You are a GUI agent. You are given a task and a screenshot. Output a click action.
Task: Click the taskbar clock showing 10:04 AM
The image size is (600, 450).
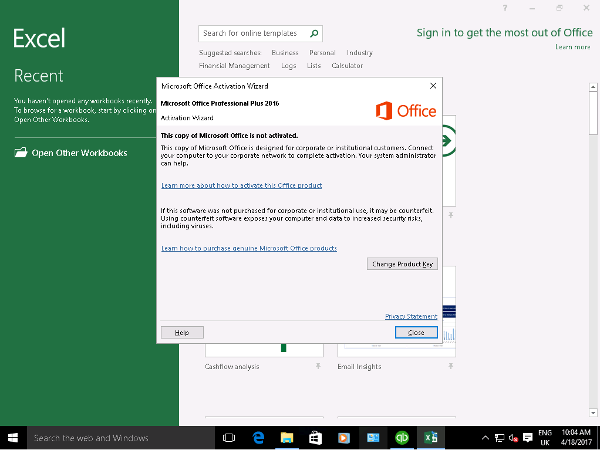click(576, 438)
